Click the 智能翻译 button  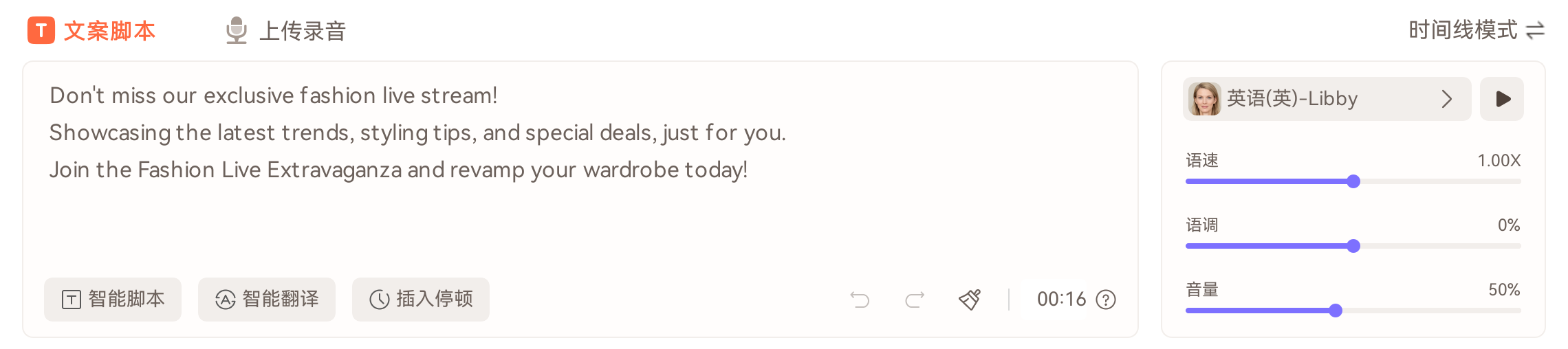point(267,300)
